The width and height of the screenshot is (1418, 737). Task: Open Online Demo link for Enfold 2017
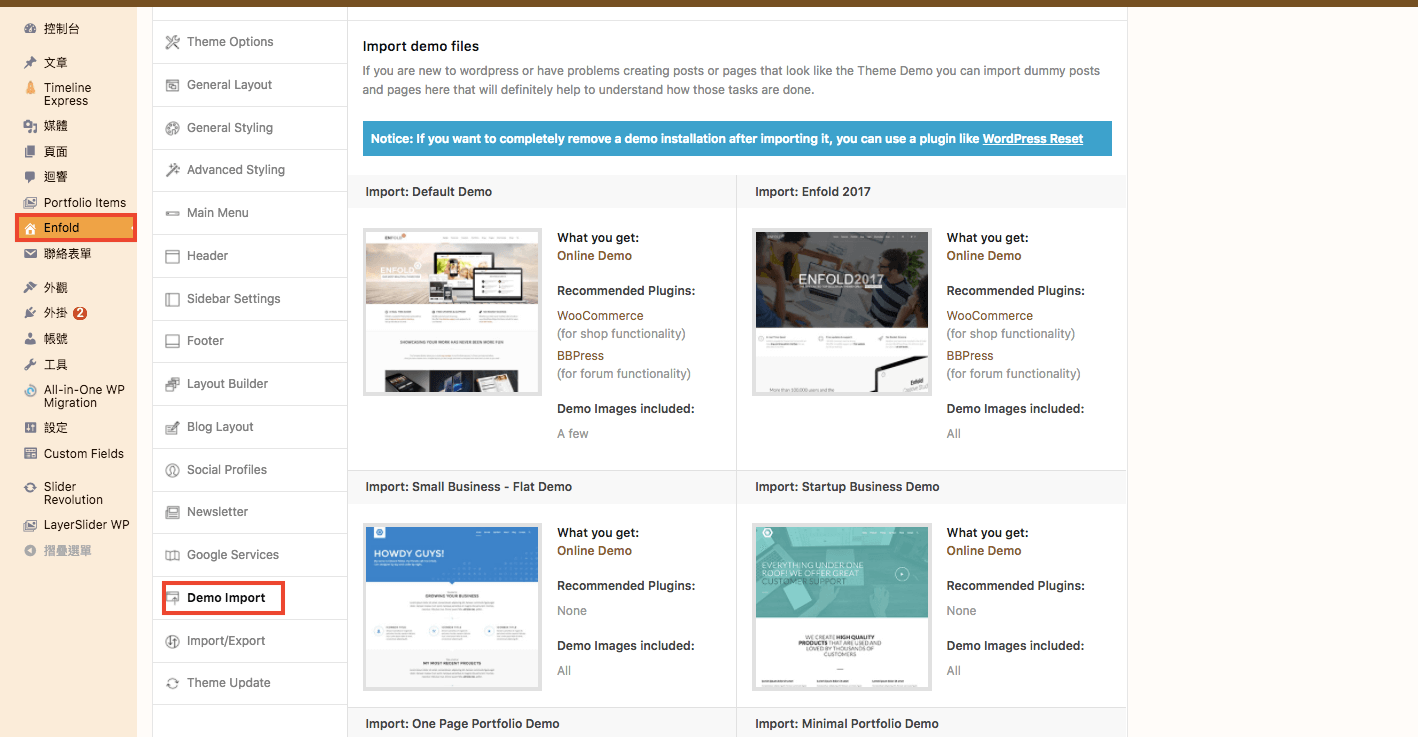pyautogui.click(x=984, y=256)
